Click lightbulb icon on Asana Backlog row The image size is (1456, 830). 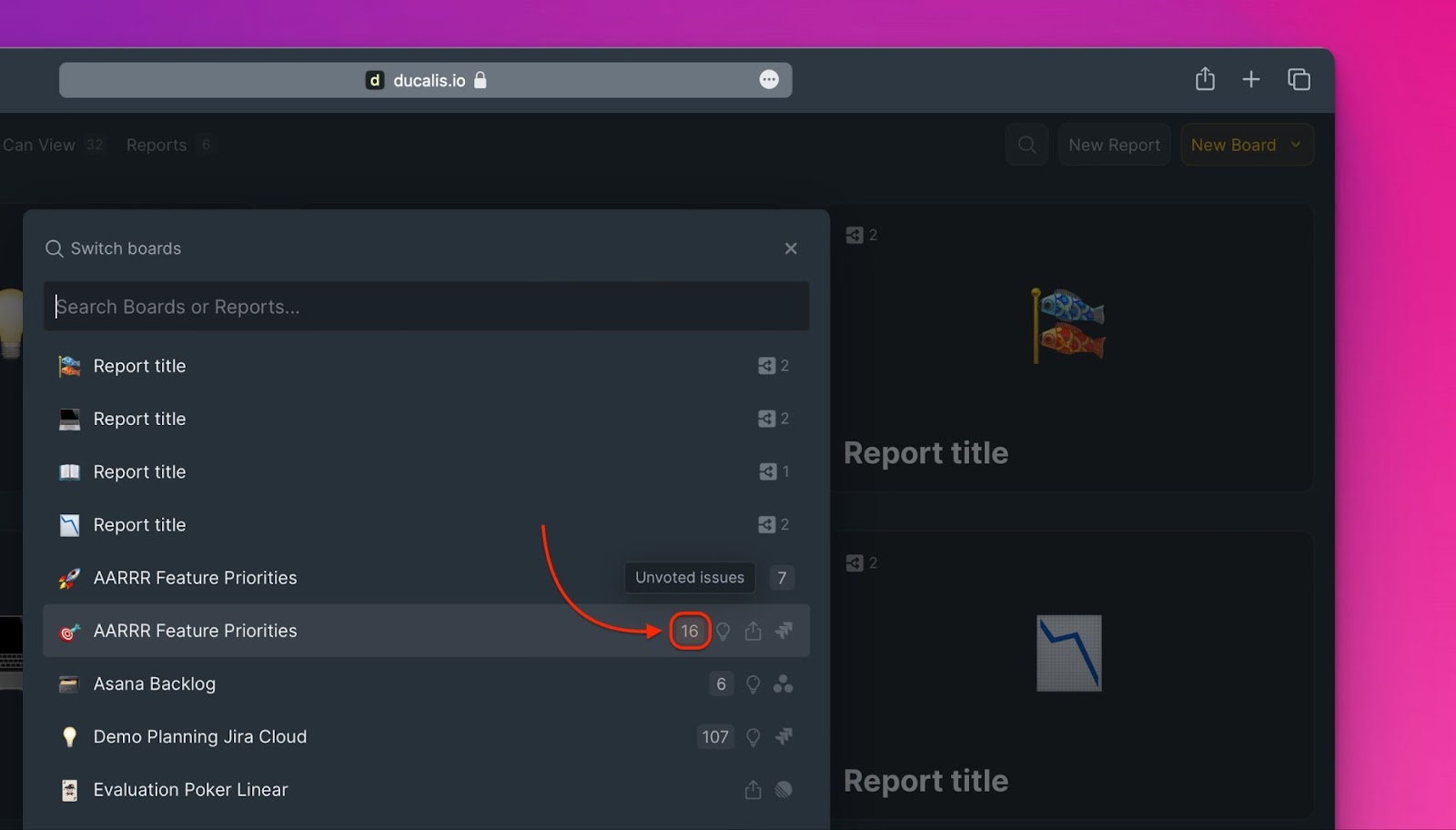(x=753, y=684)
